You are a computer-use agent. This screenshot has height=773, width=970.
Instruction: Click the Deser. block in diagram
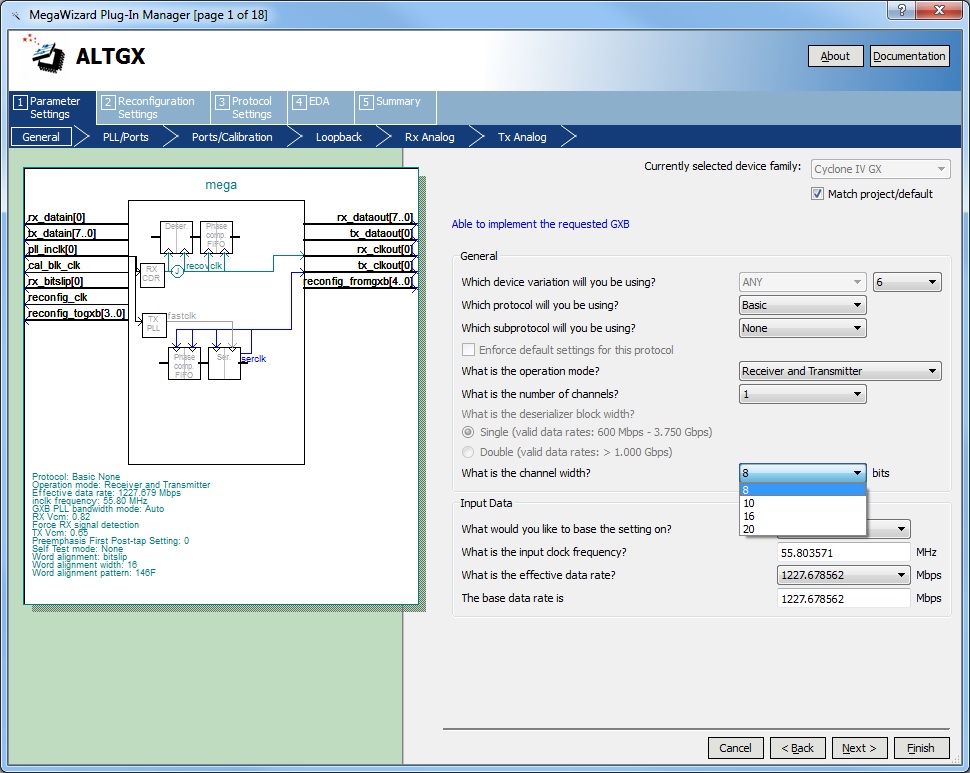click(176, 237)
